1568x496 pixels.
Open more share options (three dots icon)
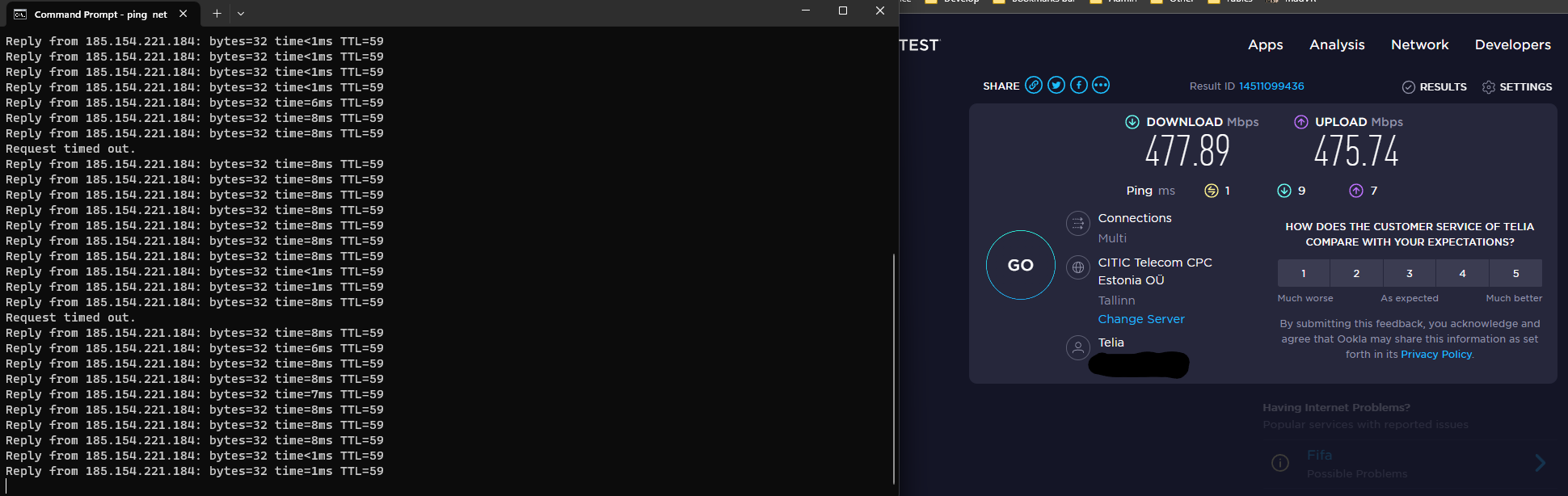(x=1101, y=85)
